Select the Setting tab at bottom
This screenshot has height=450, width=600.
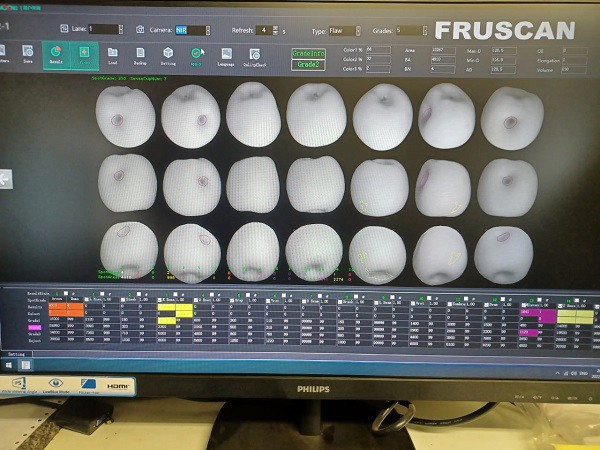click(x=17, y=354)
